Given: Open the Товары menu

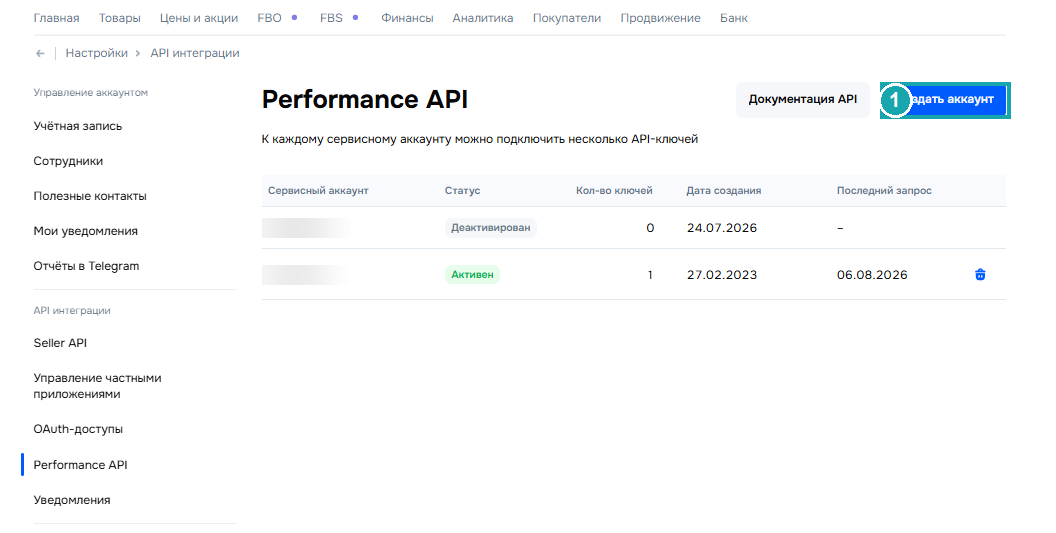Looking at the screenshot, I should coord(120,18).
